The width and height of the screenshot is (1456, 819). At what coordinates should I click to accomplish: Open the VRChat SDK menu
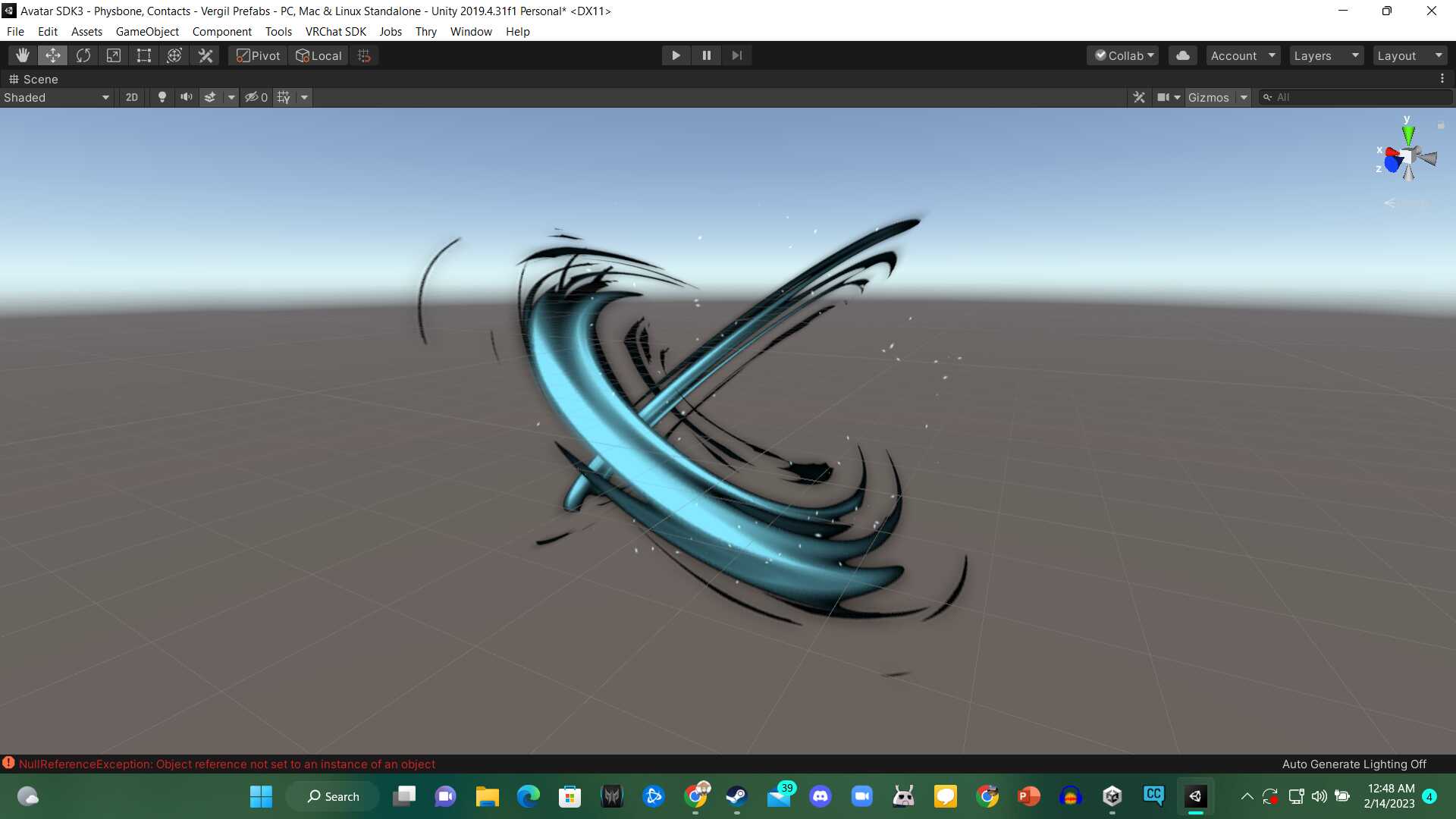pos(335,31)
